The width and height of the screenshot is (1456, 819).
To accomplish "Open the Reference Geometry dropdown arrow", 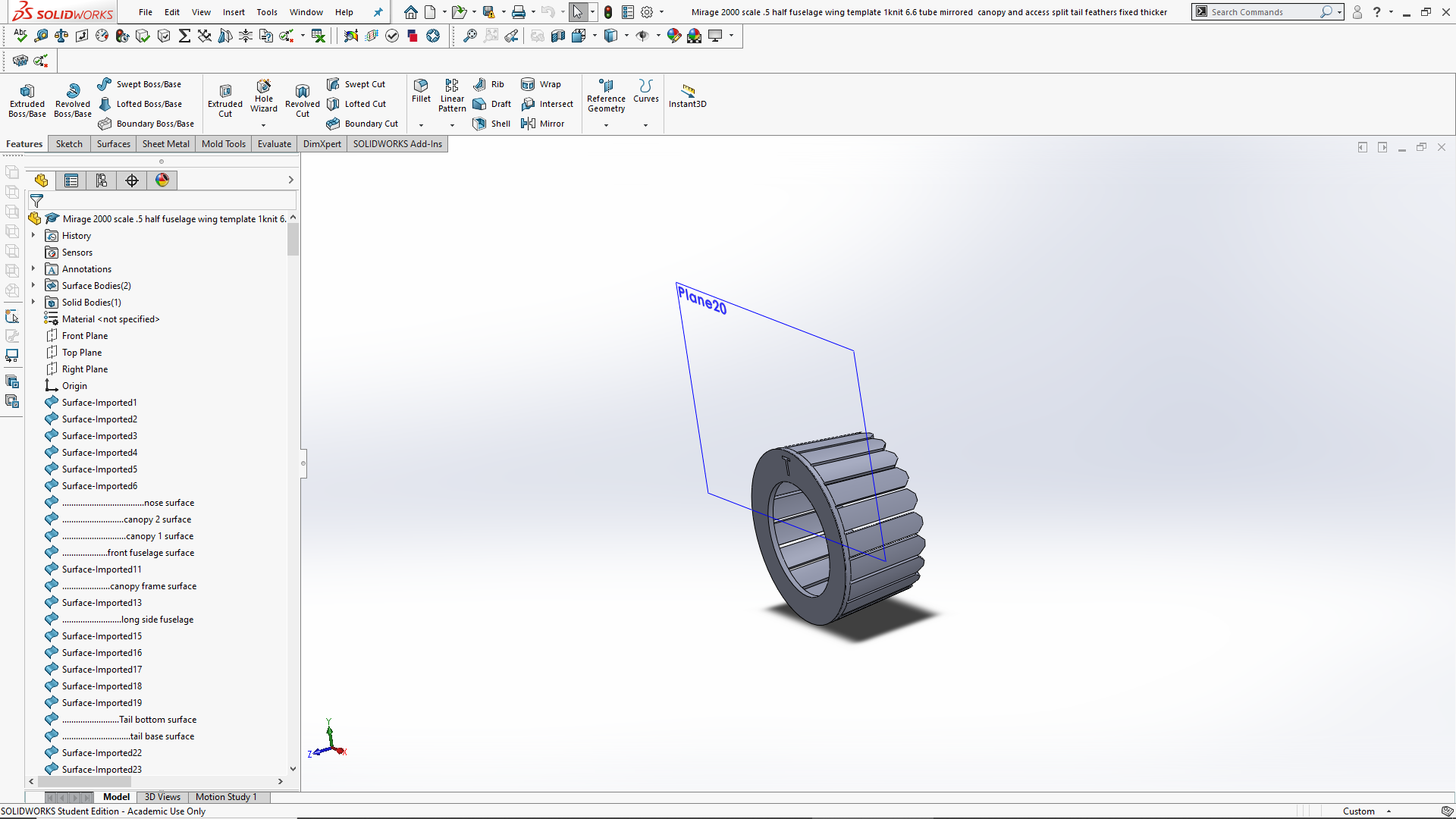I will click(x=606, y=125).
